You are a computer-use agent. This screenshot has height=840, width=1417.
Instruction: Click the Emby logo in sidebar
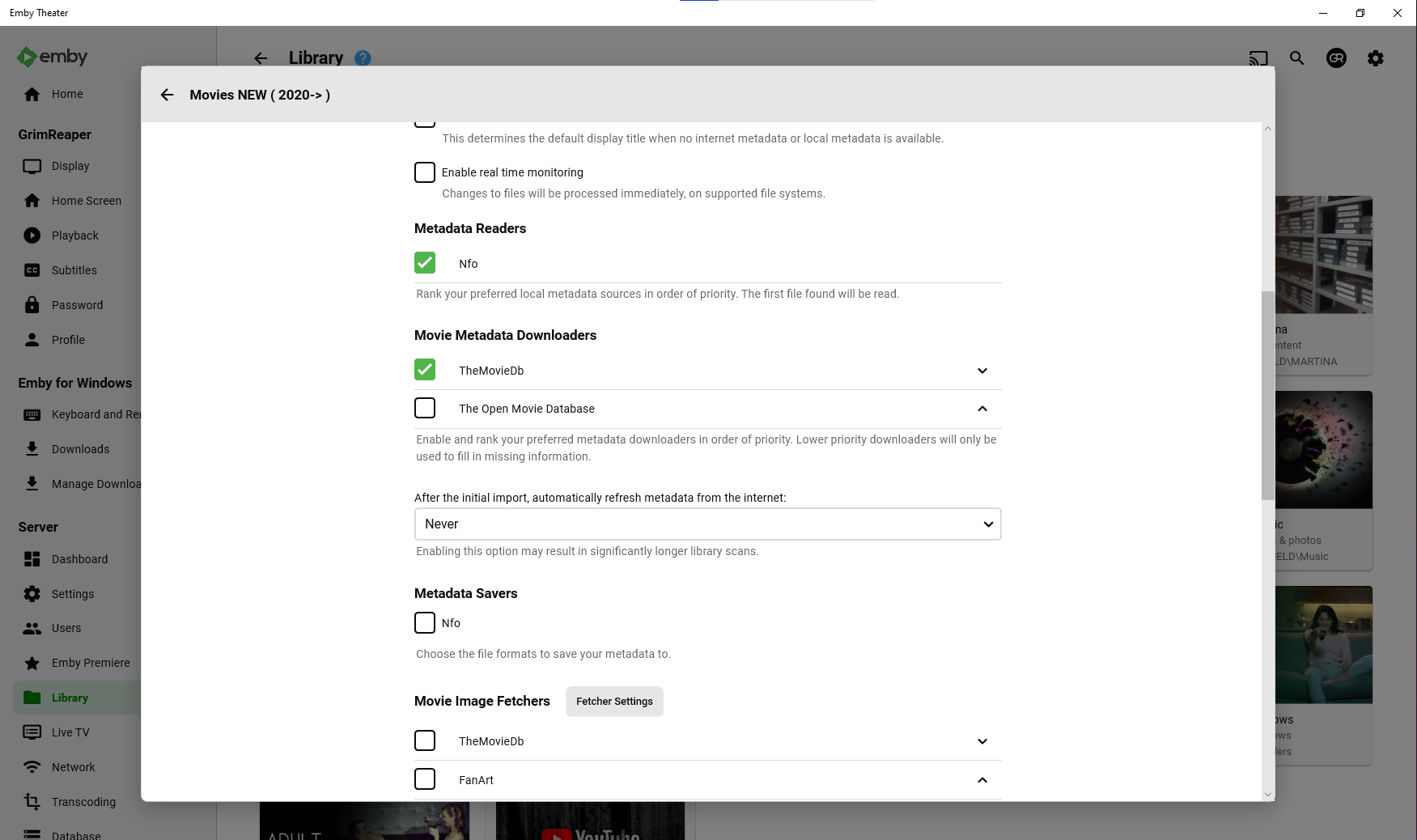52,57
